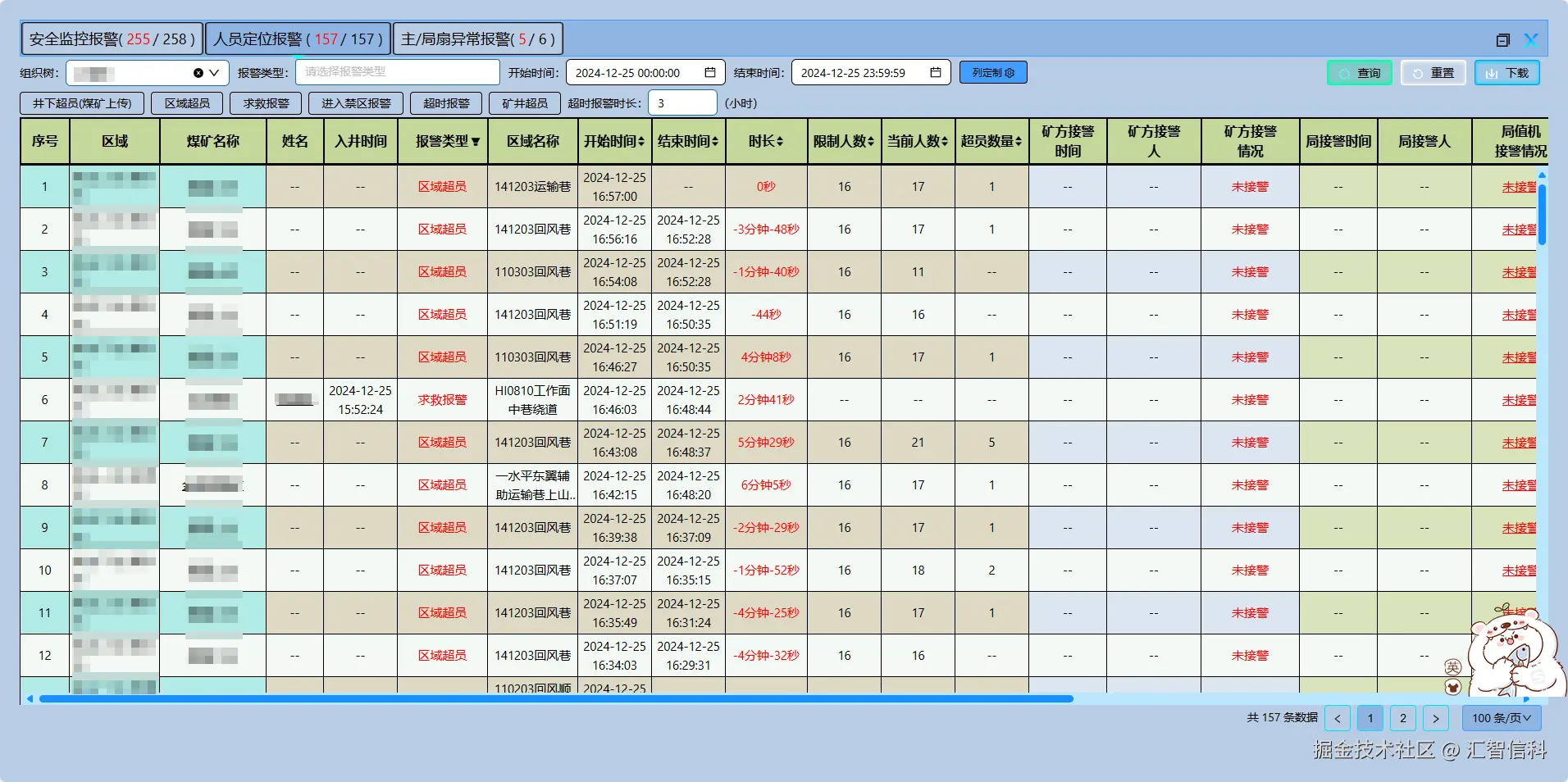Click the 4分钟8秒 duration cell
1568x782 pixels.
[x=766, y=357]
